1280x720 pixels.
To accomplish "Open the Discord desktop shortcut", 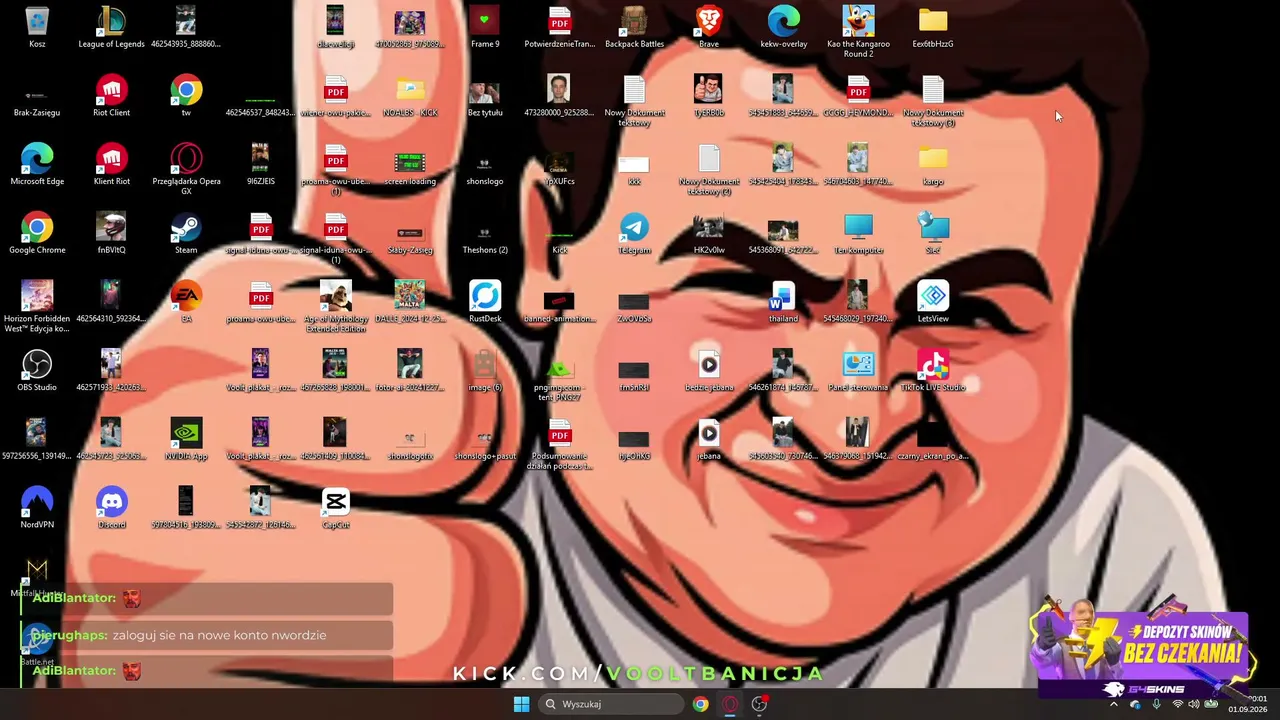I will click(111, 510).
